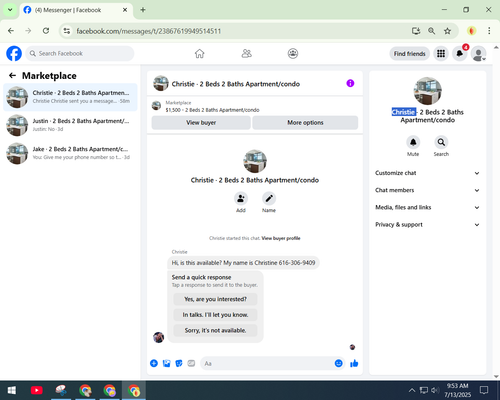Search in conversation using magnifier icon

[x=441, y=142]
